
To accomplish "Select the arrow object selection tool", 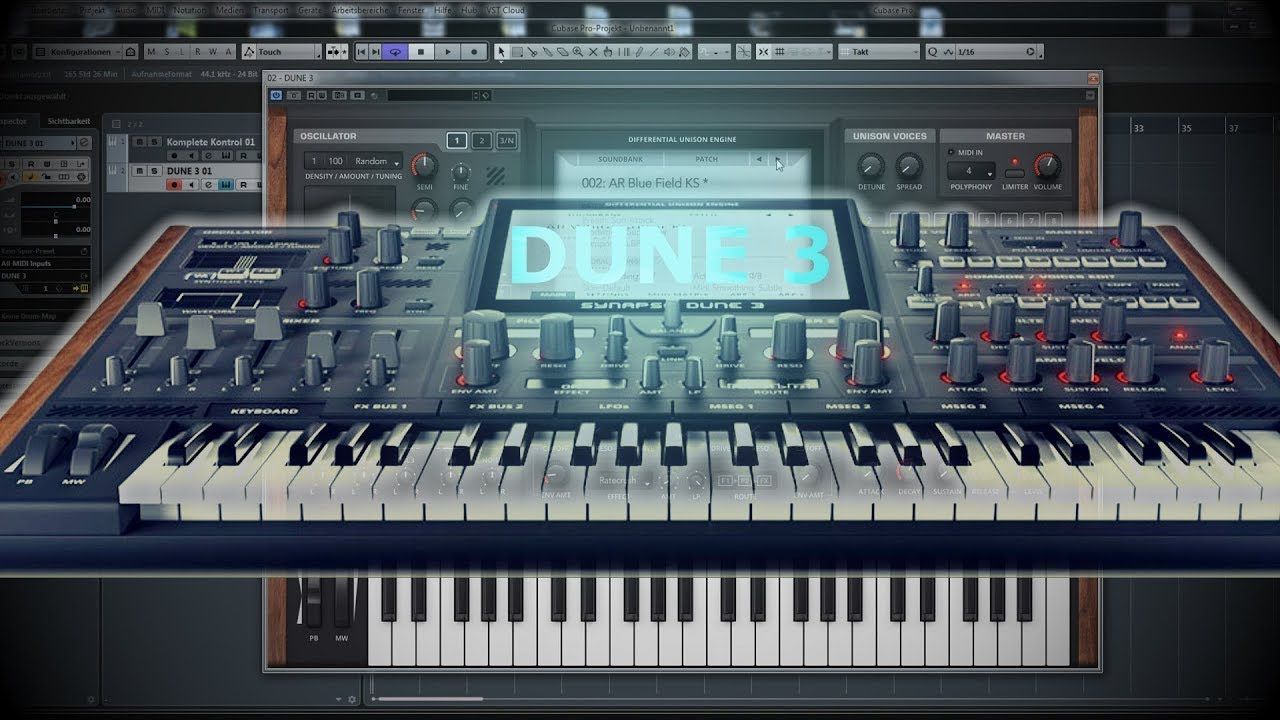I will (501, 51).
